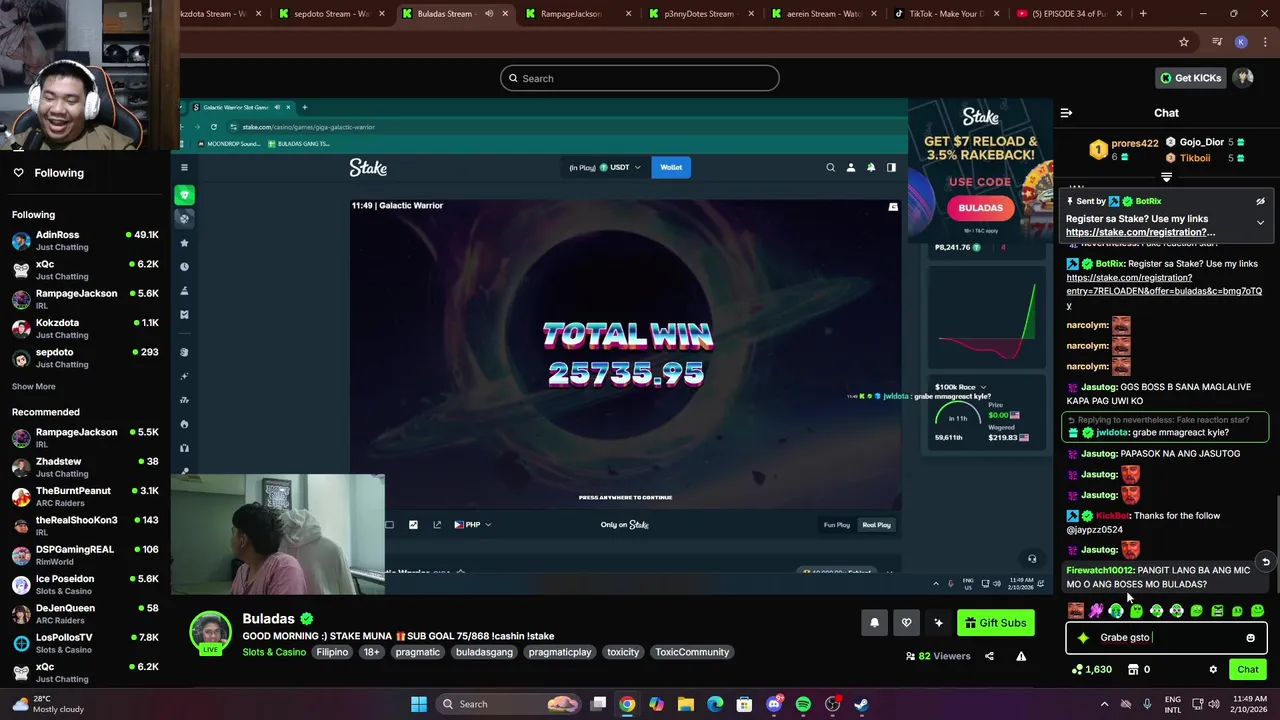Switch to TikTok browser tab
1280x720 pixels.
pos(945,14)
